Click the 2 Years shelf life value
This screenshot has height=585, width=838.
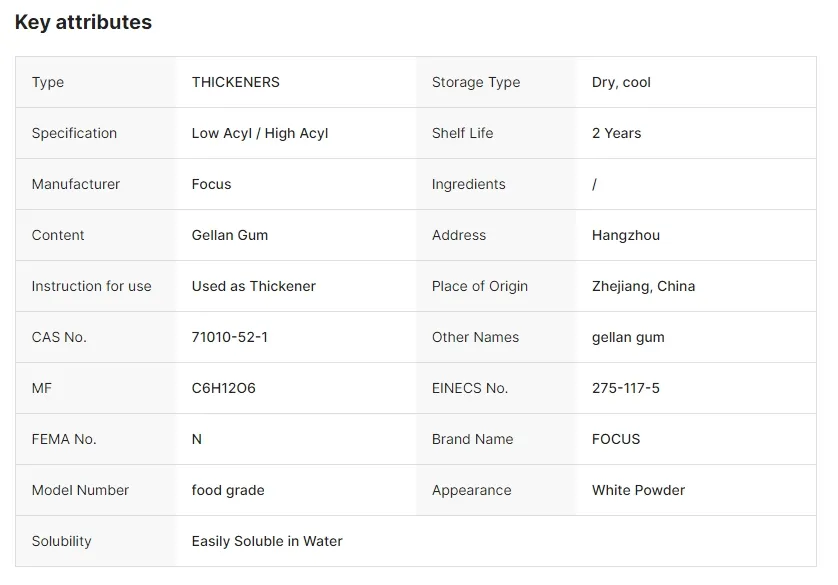click(616, 134)
